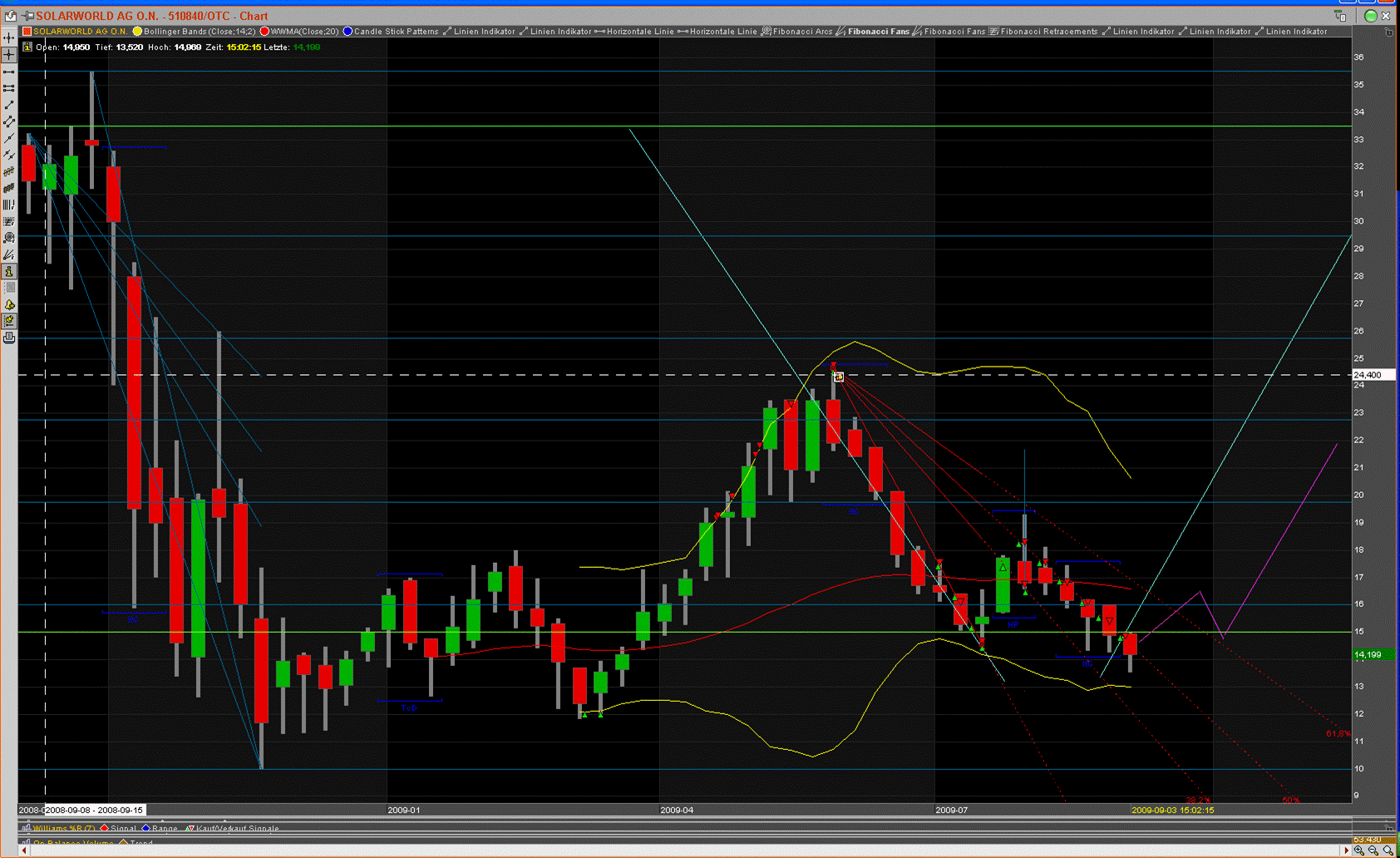The image size is (1400, 858).
Task: Select SOLARWORLD AG O.N. in the legend
Action: pos(81,32)
